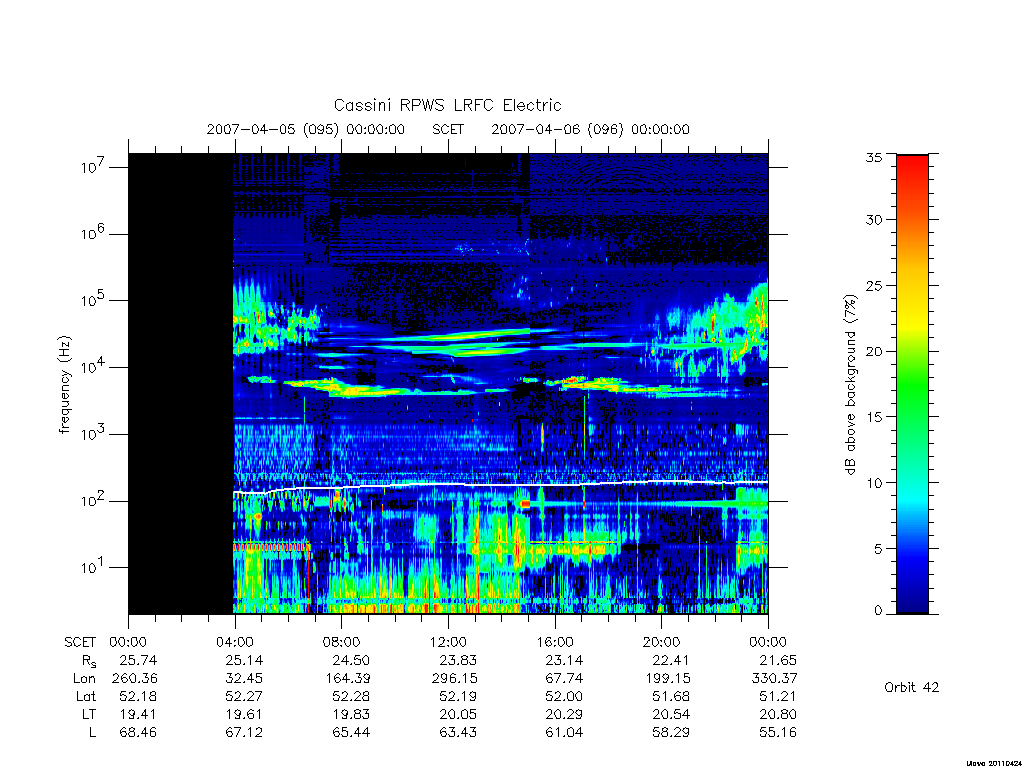Click the 08:00 time axis label
Image resolution: width=1024 pixels, height=768 pixels.
coord(342,642)
